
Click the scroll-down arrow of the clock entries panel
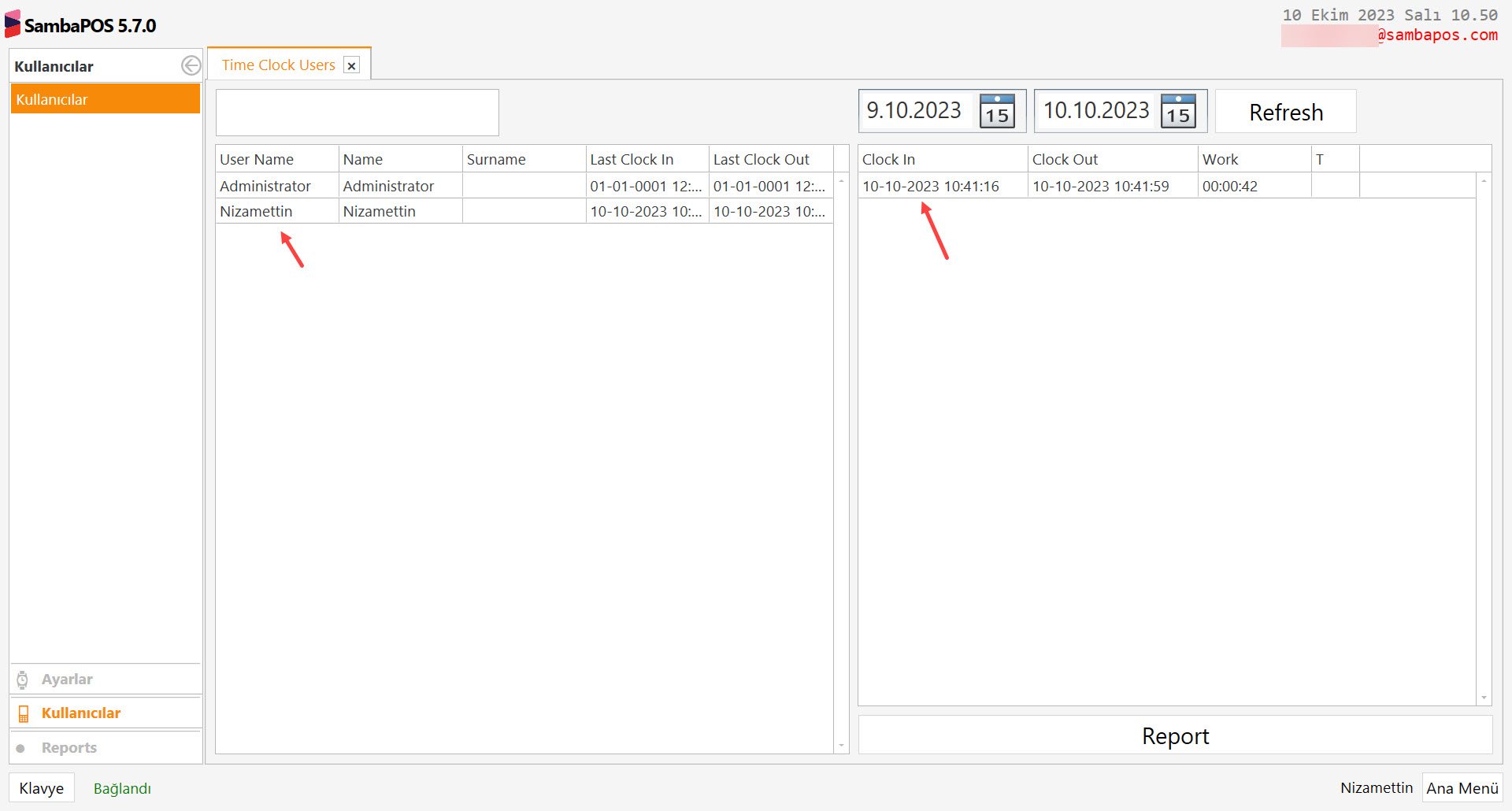pyautogui.click(x=1485, y=697)
